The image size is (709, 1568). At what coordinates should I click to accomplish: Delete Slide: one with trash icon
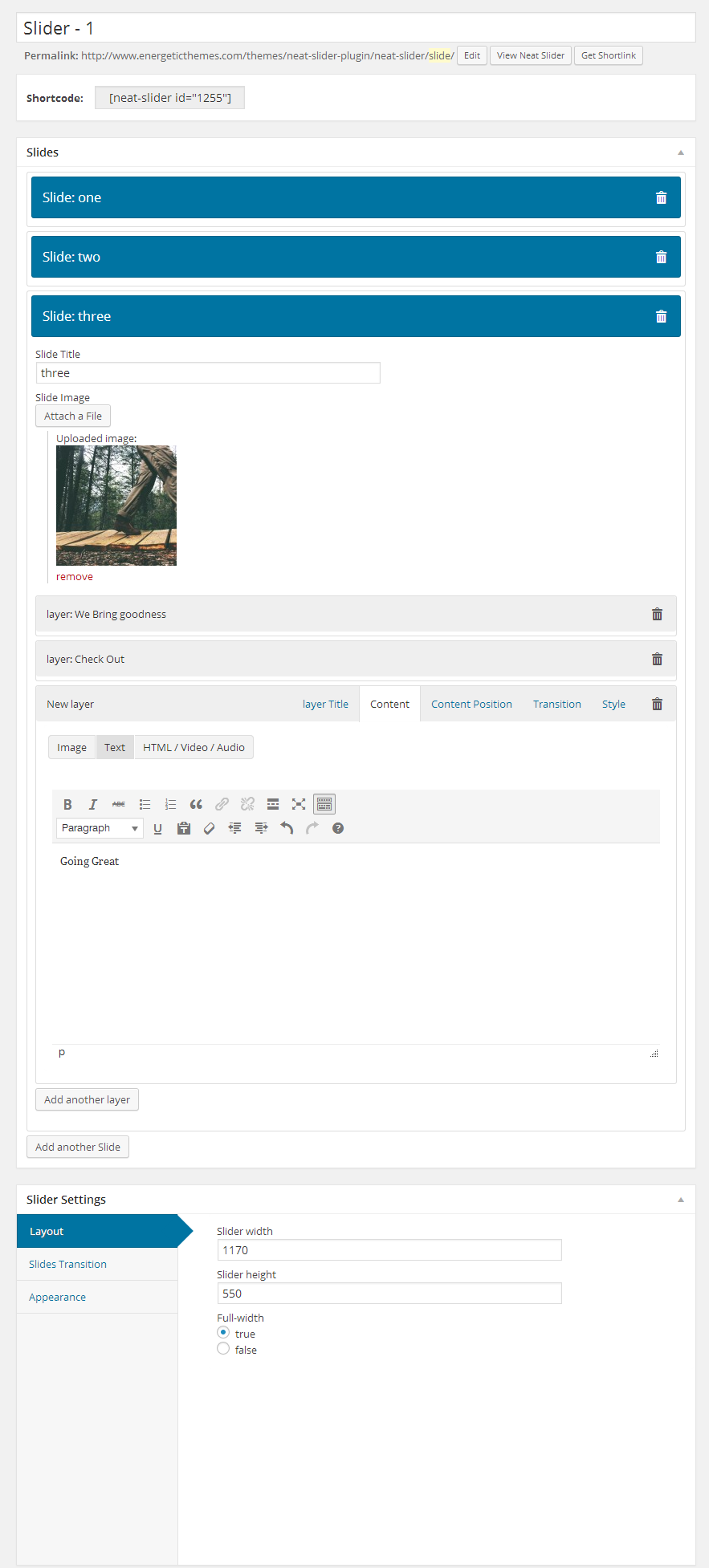[x=661, y=197]
